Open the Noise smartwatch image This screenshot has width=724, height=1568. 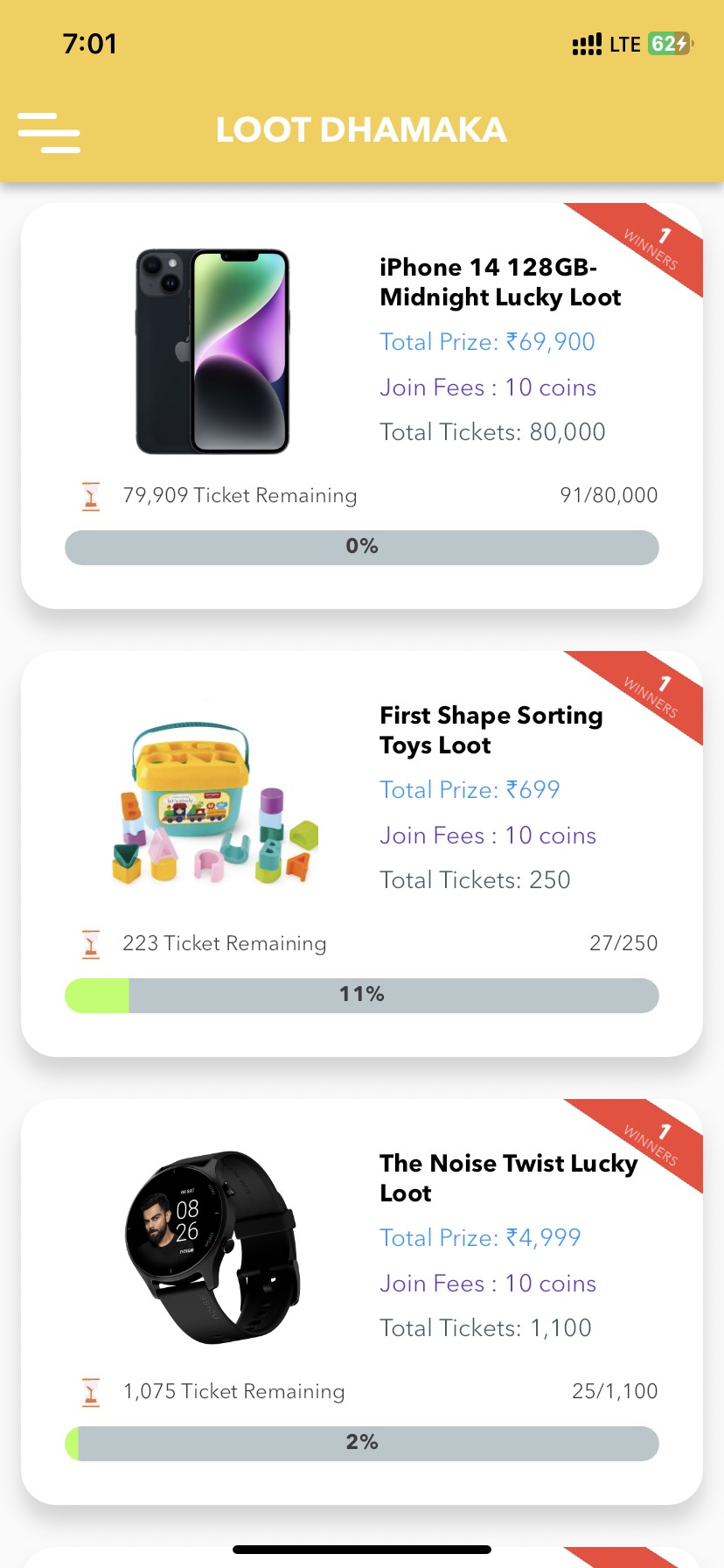(x=212, y=1248)
